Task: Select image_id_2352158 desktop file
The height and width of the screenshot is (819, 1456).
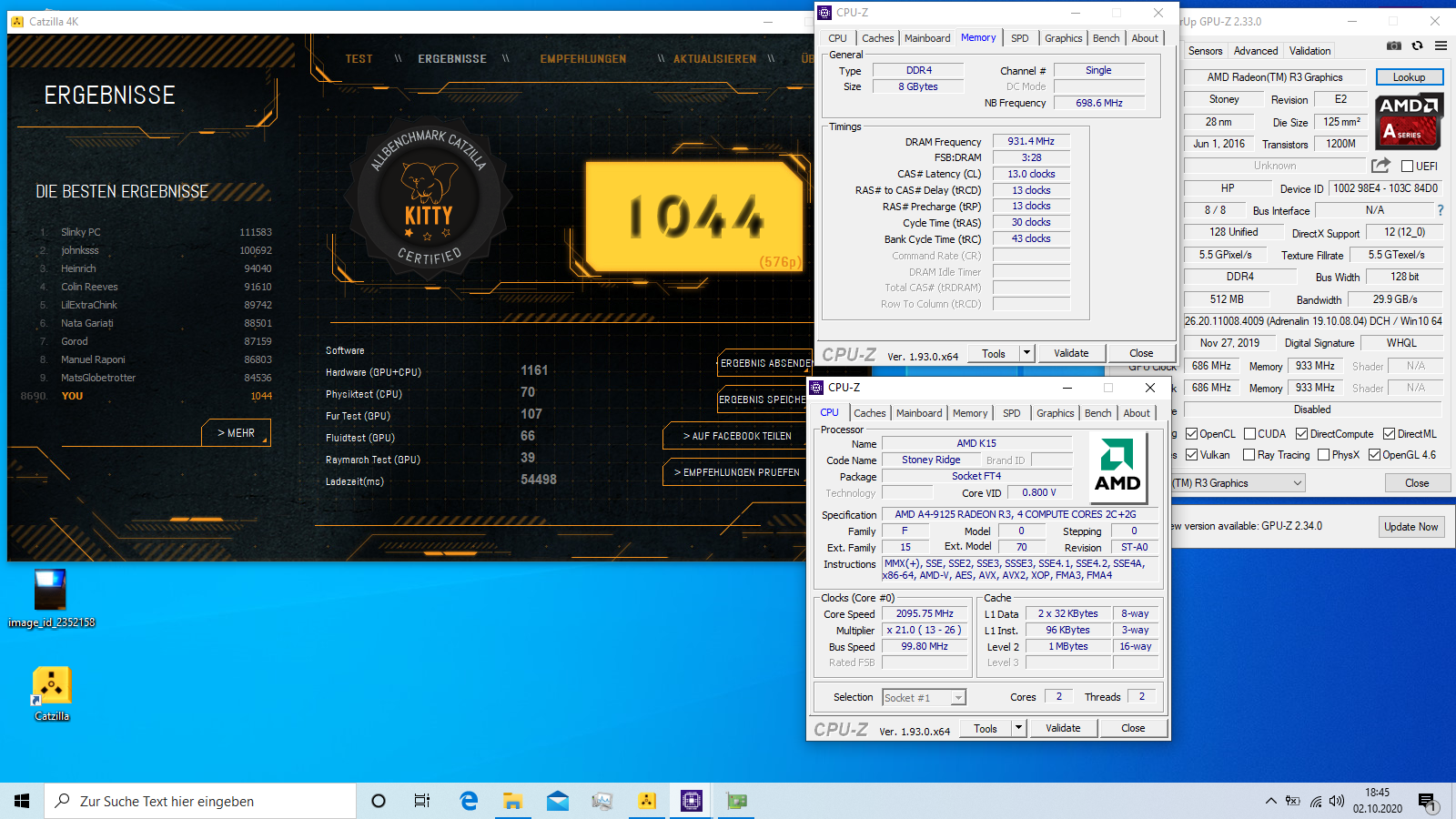Action: pos(51,599)
